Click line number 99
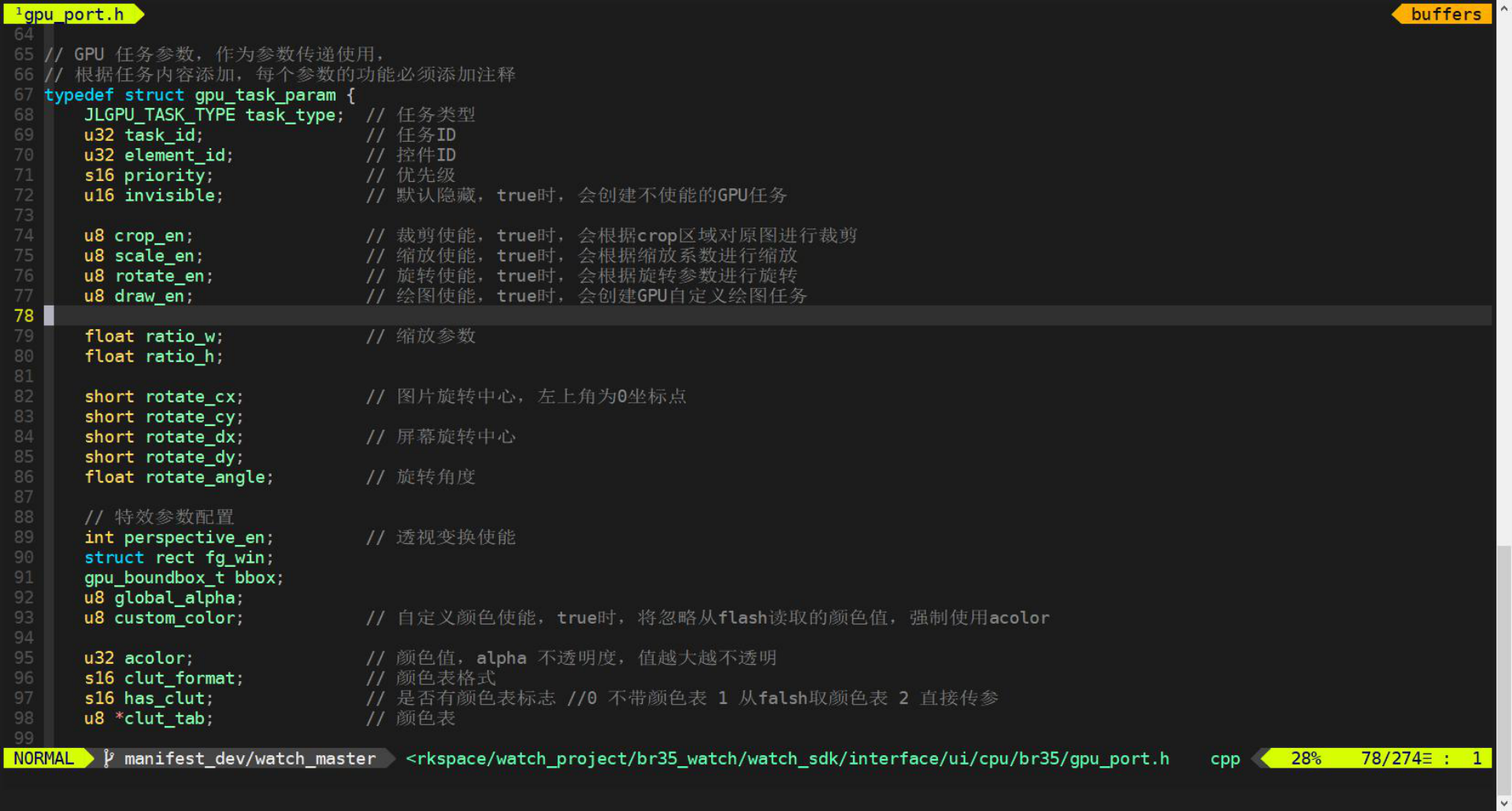This screenshot has width=1512, height=811. [24, 739]
